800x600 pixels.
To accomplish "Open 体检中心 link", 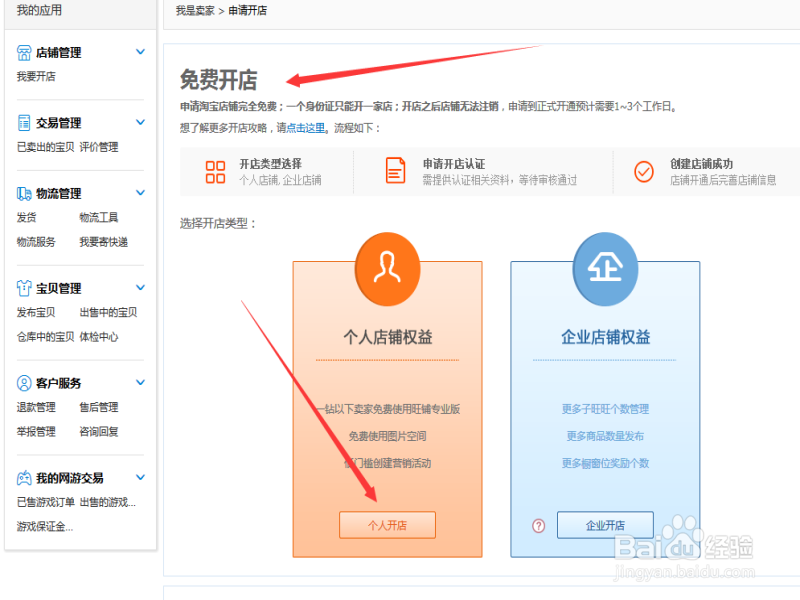I will click(99, 337).
